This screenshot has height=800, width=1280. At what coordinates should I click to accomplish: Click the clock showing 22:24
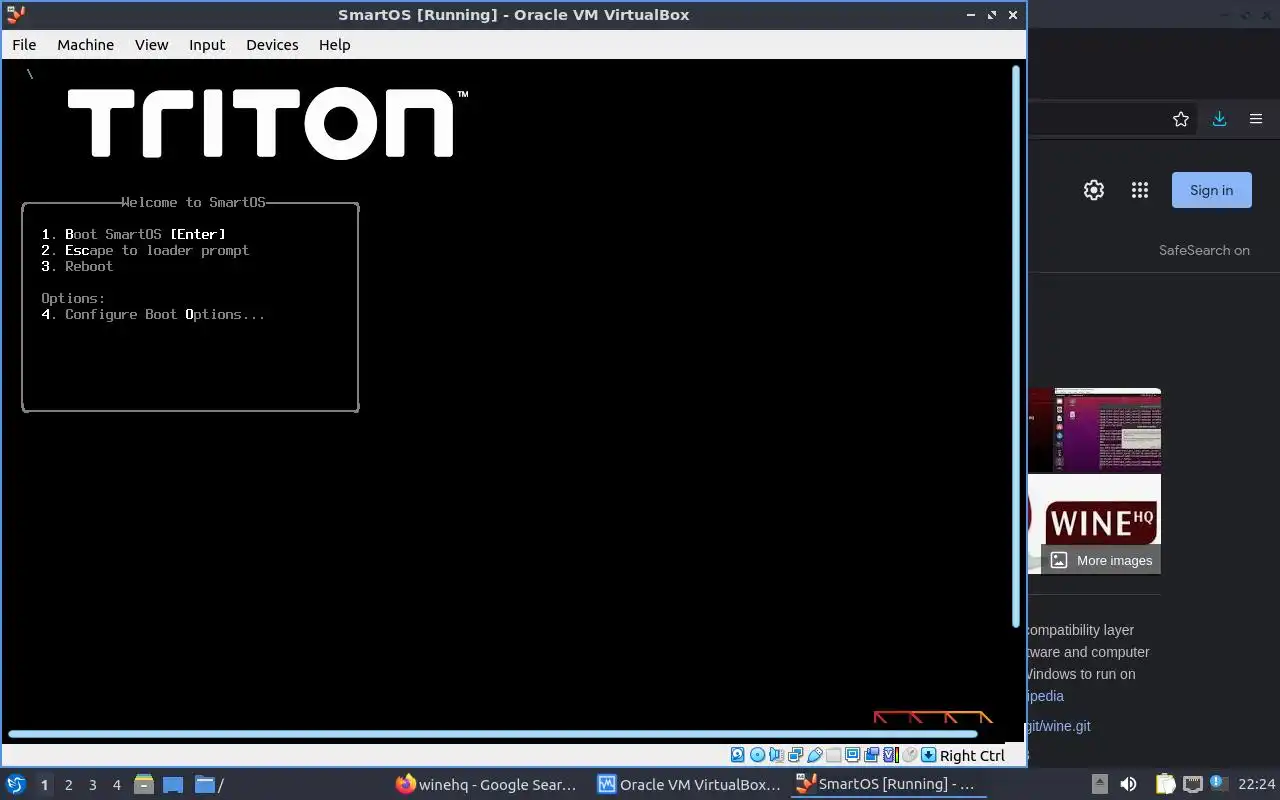(1257, 785)
